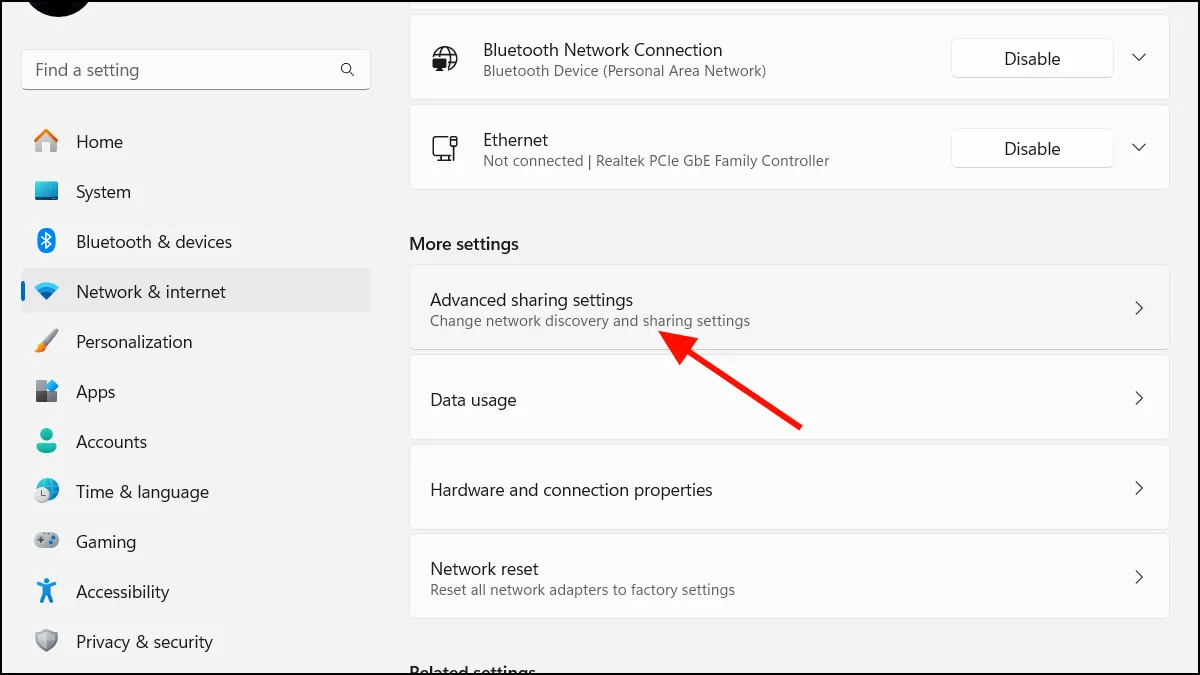Open the Time & language section

pyautogui.click(x=142, y=492)
